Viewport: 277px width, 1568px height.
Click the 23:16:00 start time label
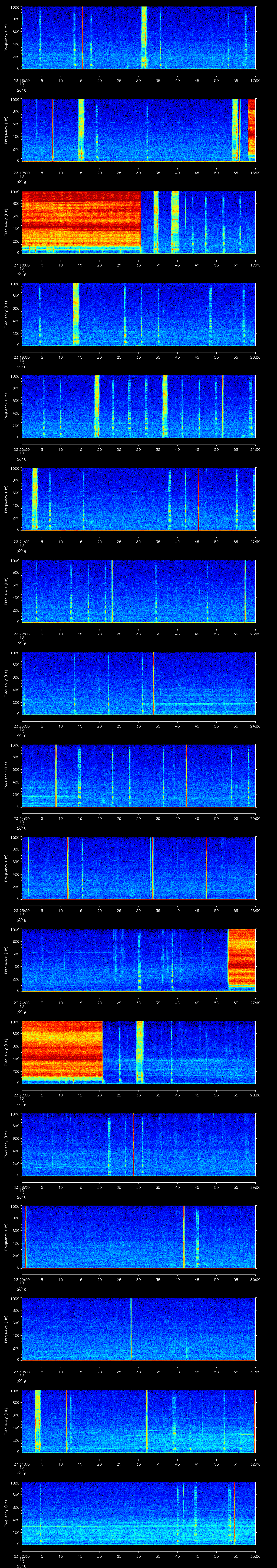(21, 80)
